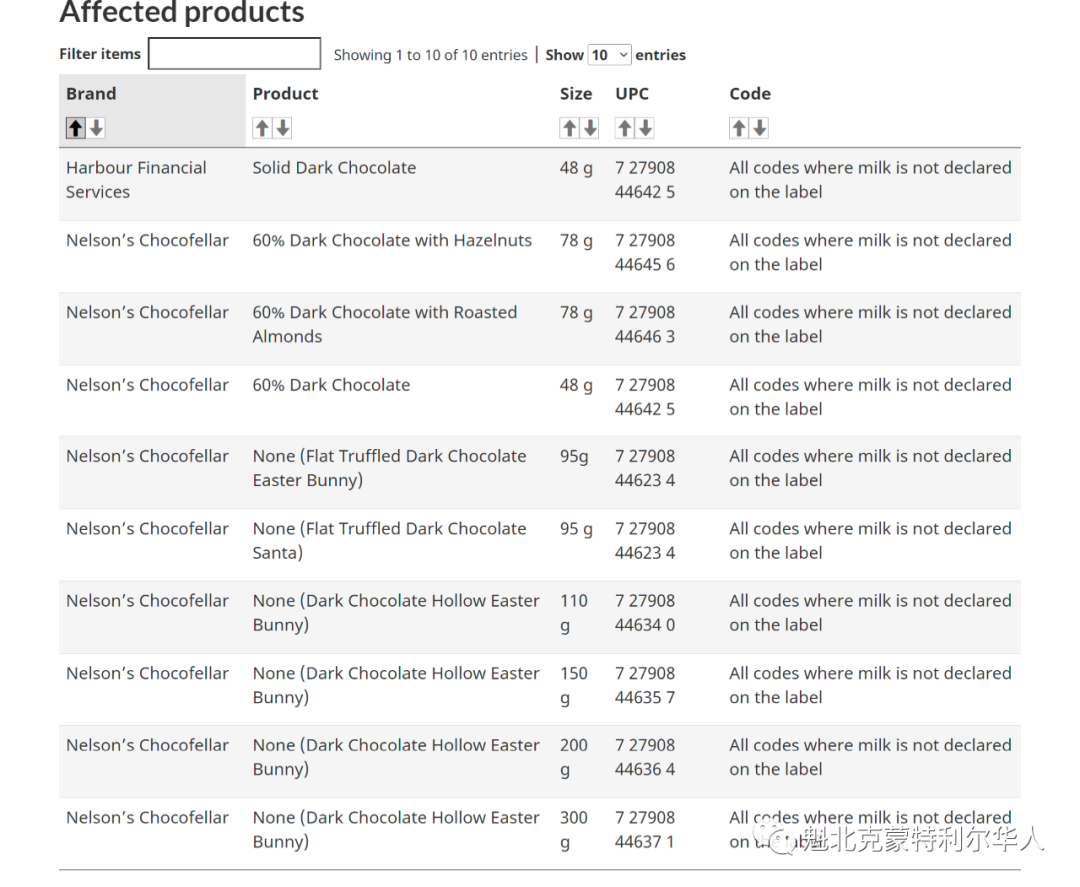1080x887 pixels.
Task: Select the Harbour Financial Services row
Action: point(540,184)
